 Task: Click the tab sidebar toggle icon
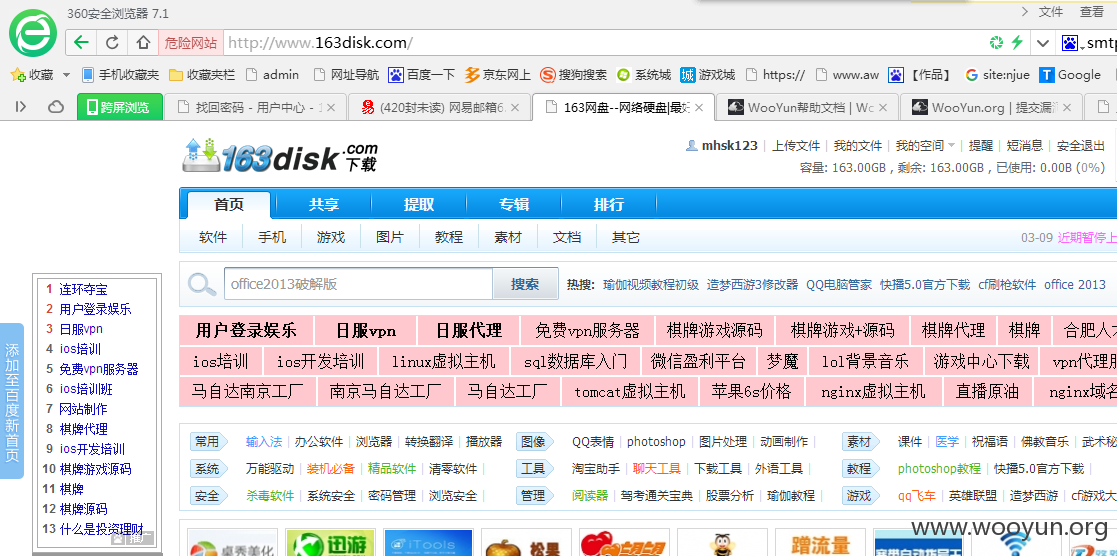21,107
